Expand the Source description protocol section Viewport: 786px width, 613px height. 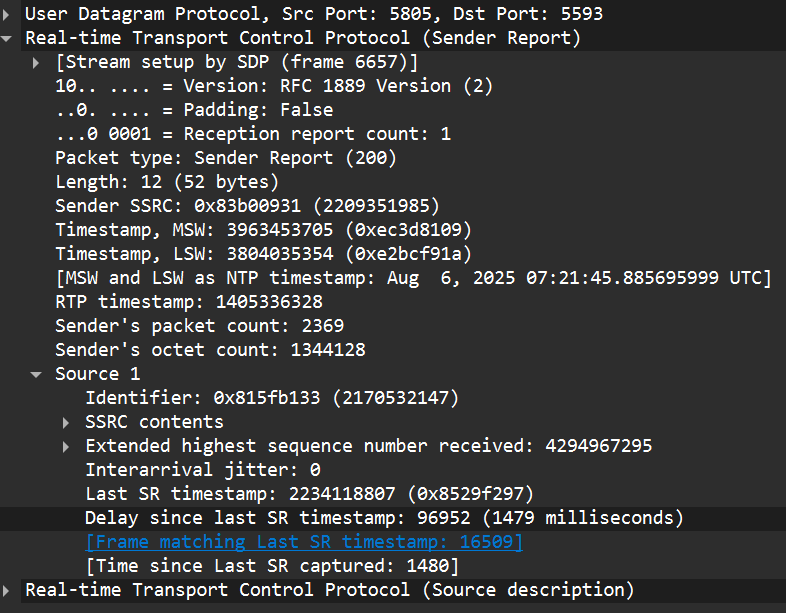(x=8, y=590)
